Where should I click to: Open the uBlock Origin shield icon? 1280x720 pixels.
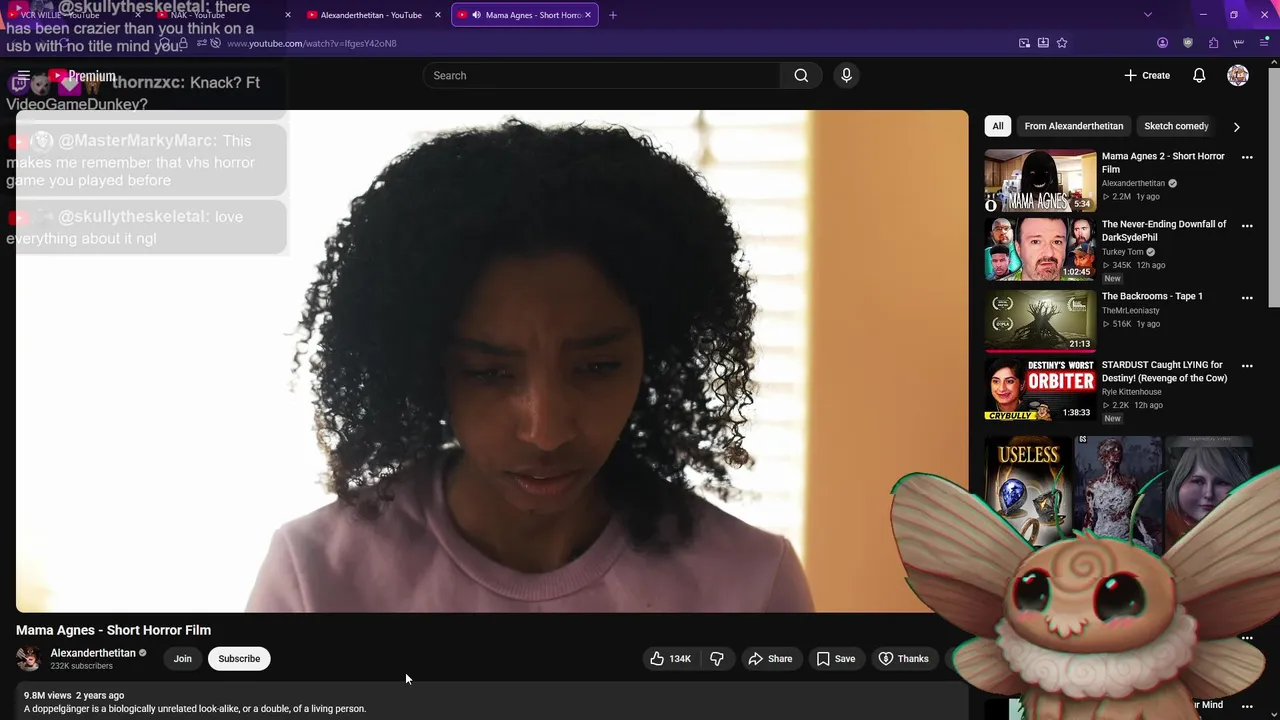(1188, 43)
